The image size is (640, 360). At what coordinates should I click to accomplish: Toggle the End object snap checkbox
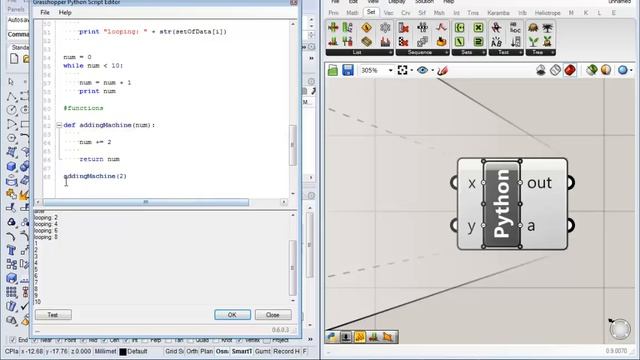pos(12,340)
